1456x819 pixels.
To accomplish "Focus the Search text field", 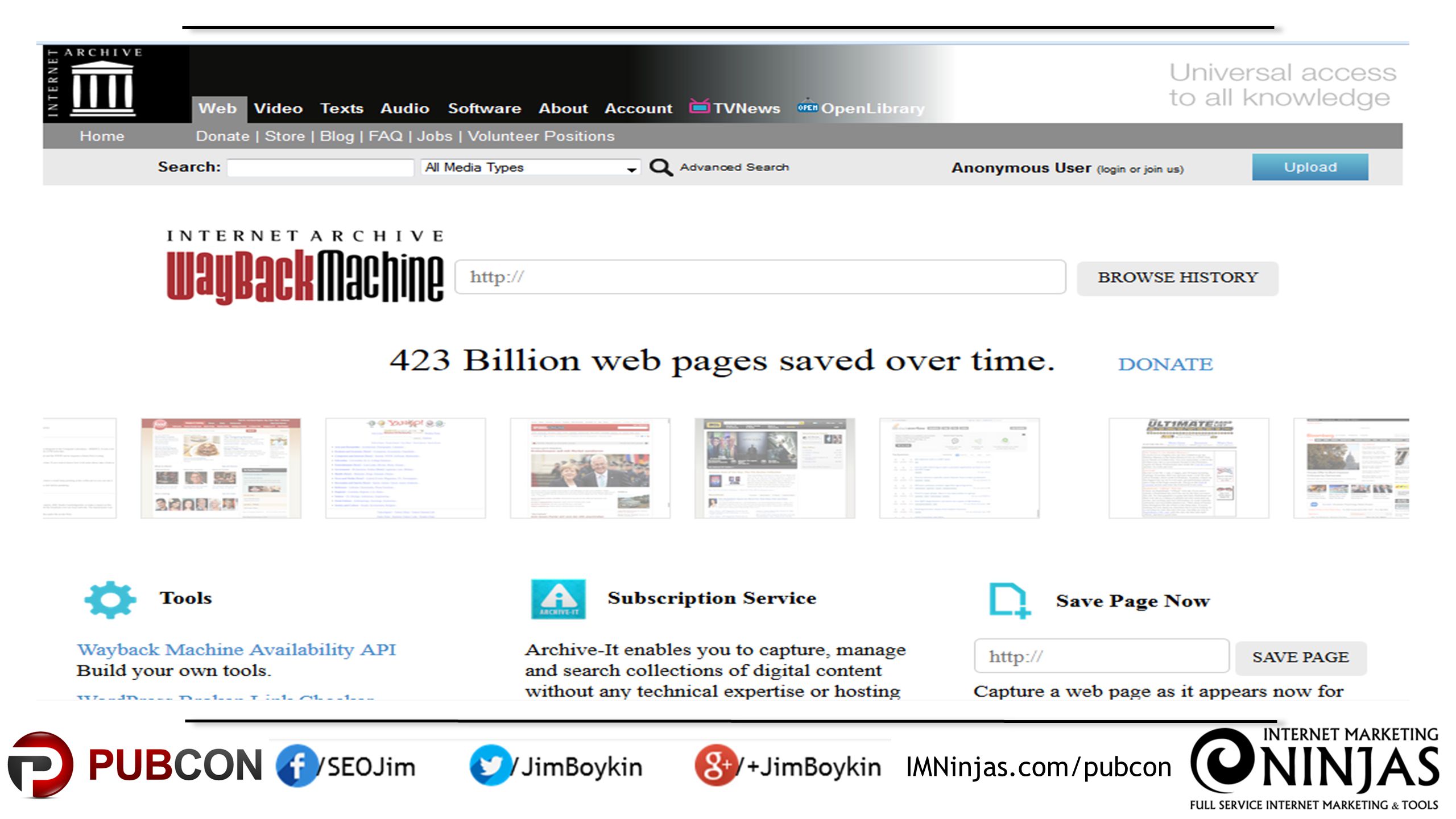I will coord(320,167).
